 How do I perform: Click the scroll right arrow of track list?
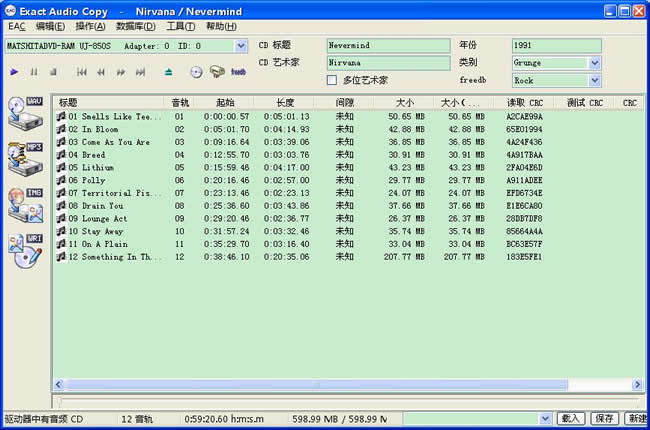(637, 385)
